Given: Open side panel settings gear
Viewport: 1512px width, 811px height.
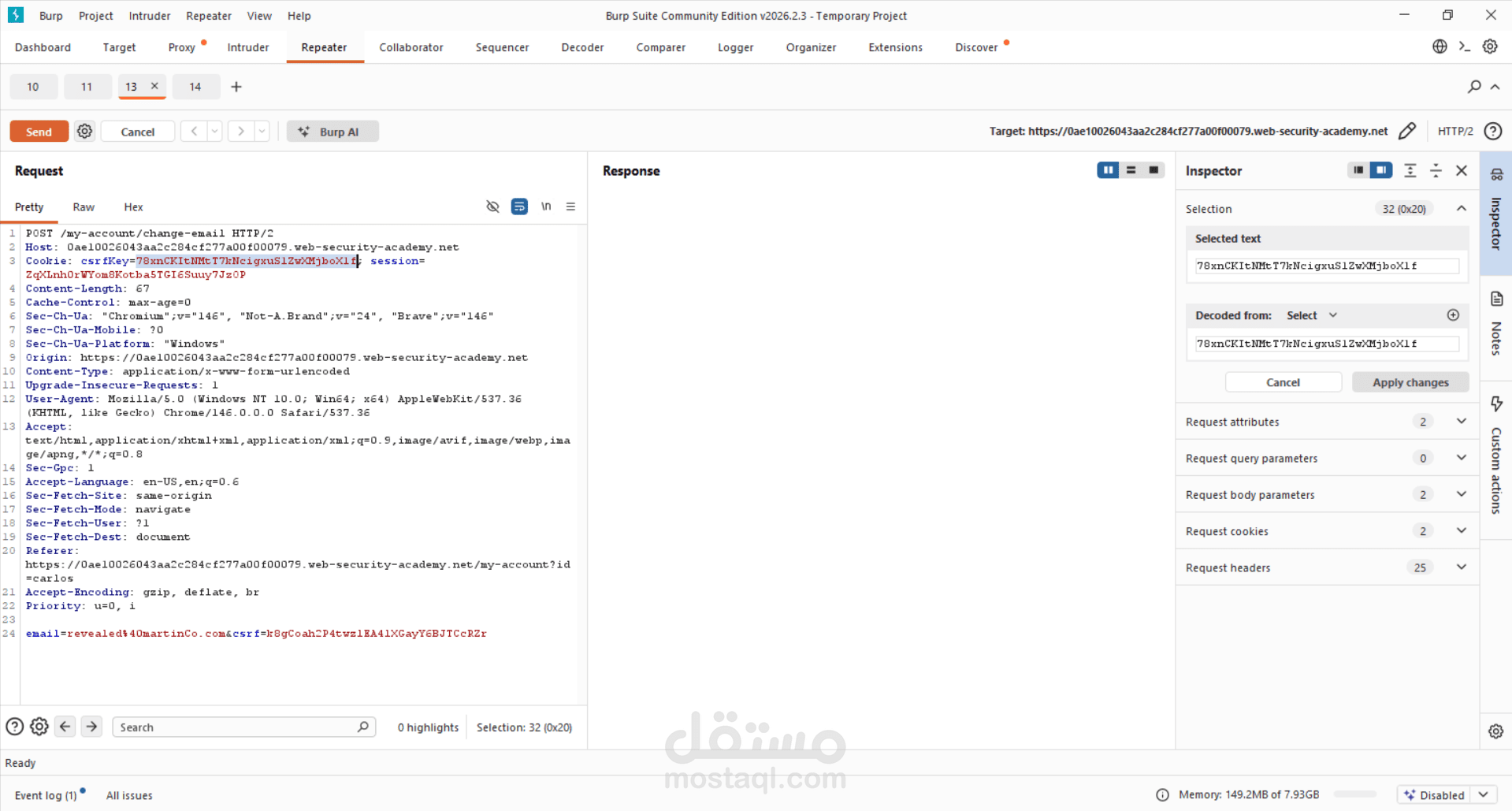Looking at the screenshot, I should (1495, 731).
